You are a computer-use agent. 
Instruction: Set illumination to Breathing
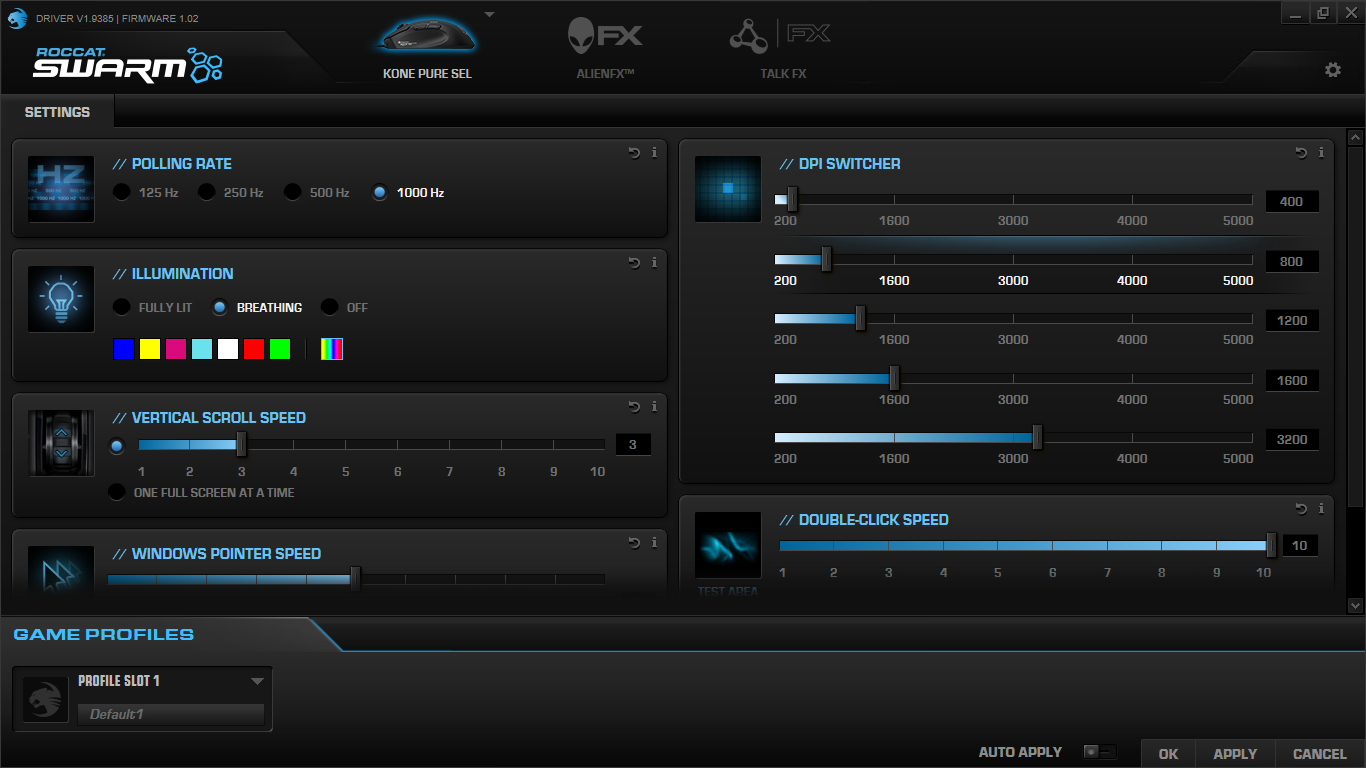[220, 307]
